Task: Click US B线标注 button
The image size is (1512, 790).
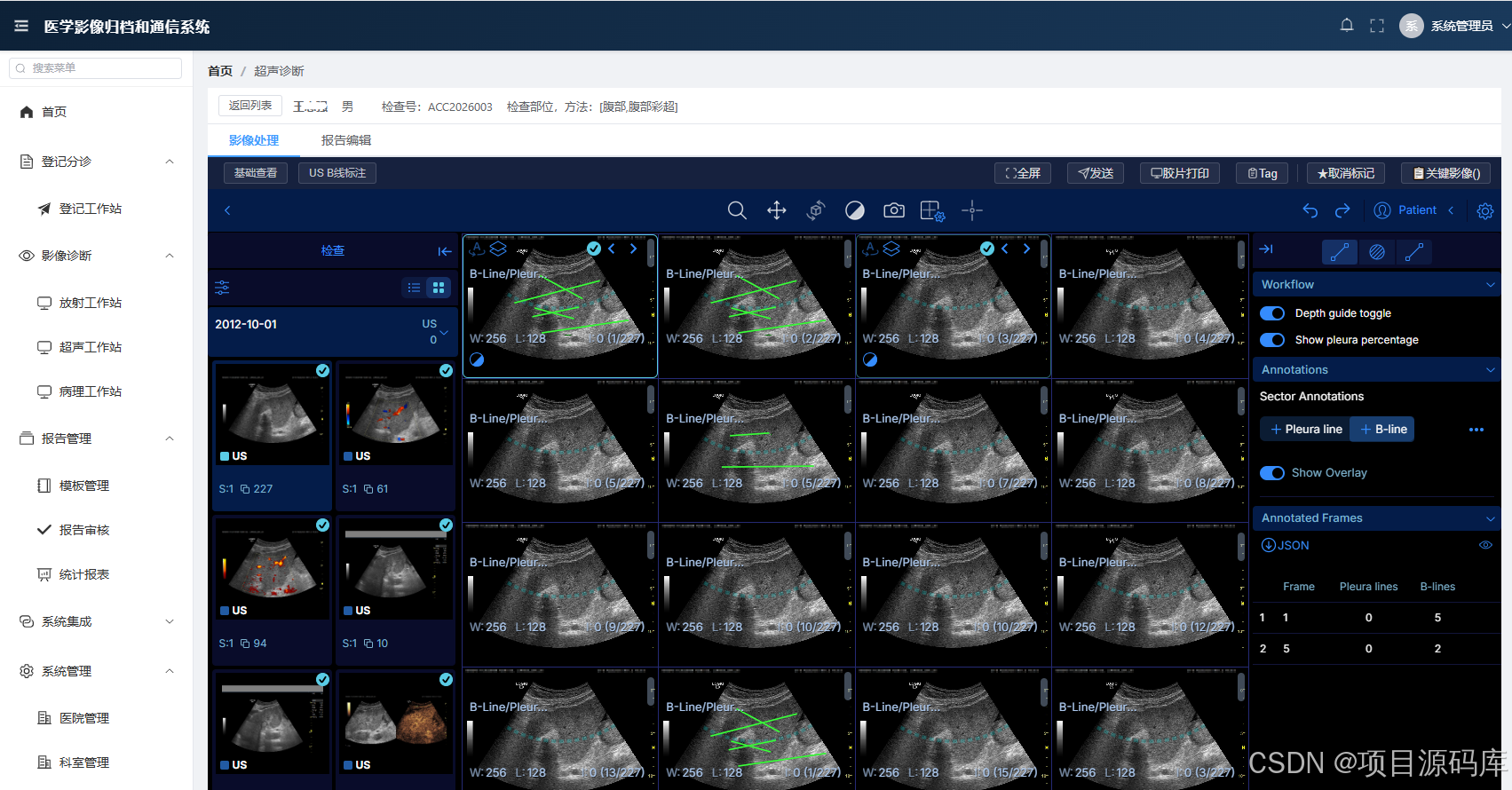Action: tap(337, 173)
